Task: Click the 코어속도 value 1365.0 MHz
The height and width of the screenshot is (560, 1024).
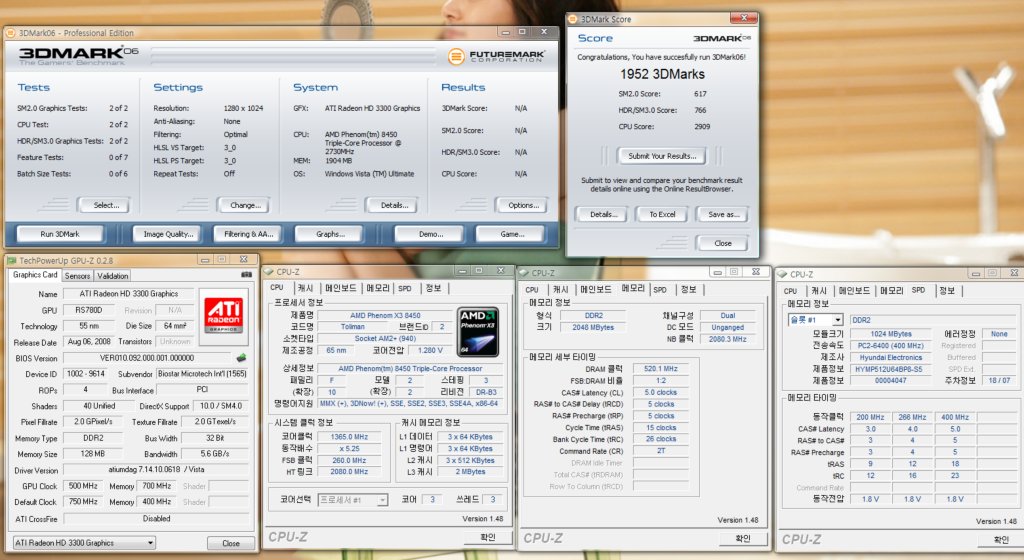Action: (349, 437)
